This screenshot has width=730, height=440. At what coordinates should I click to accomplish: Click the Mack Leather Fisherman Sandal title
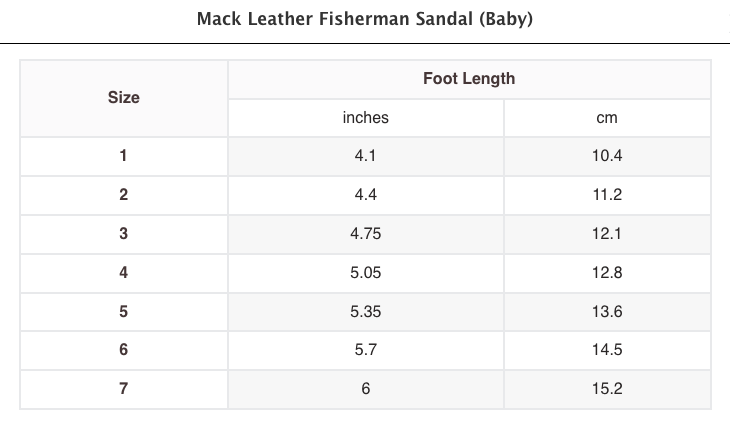click(365, 20)
